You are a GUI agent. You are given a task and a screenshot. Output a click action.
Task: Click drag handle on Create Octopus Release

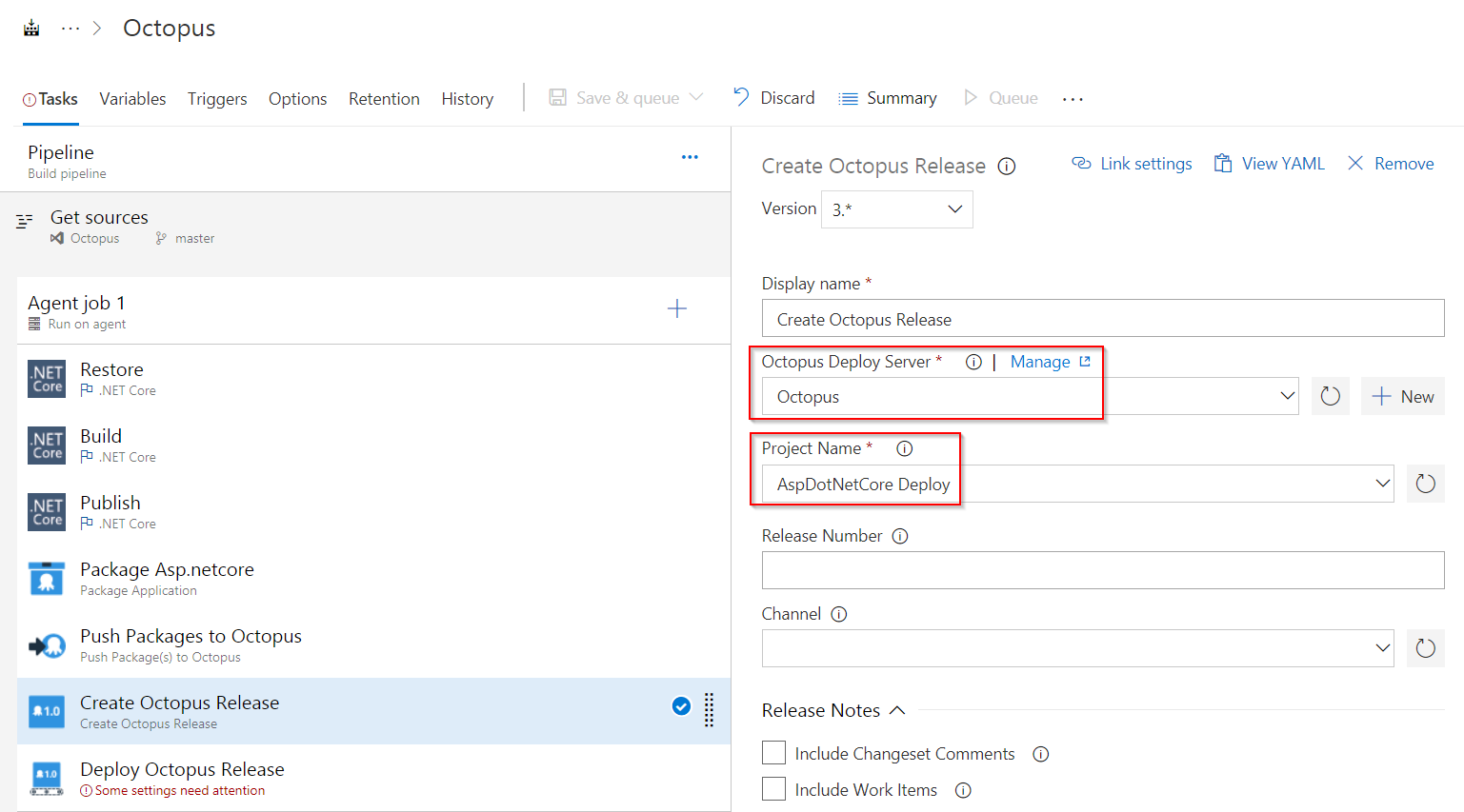coord(709,710)
